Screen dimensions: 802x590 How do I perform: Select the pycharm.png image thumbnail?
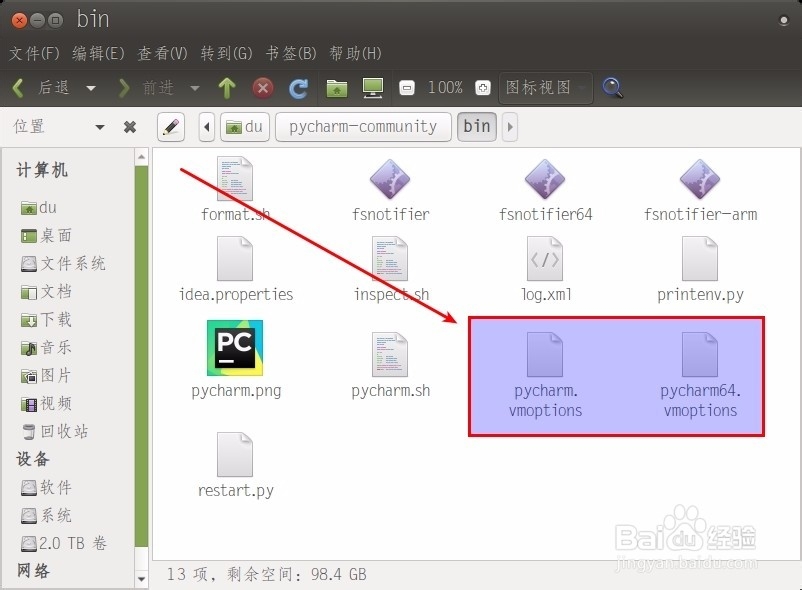coord(235,348)
